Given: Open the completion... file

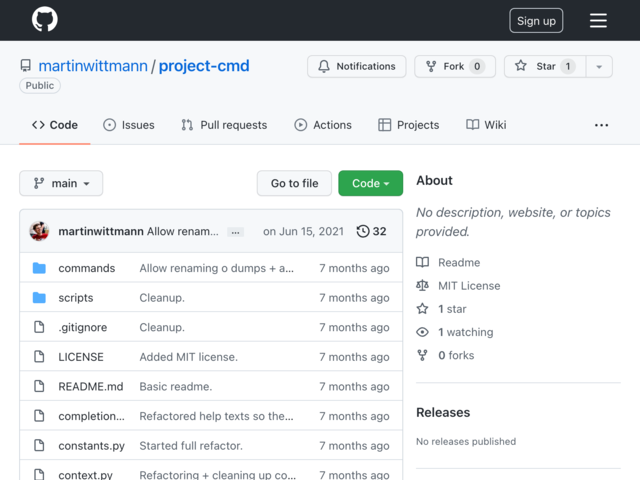Looking at the screenshot, I should point(91,416).
